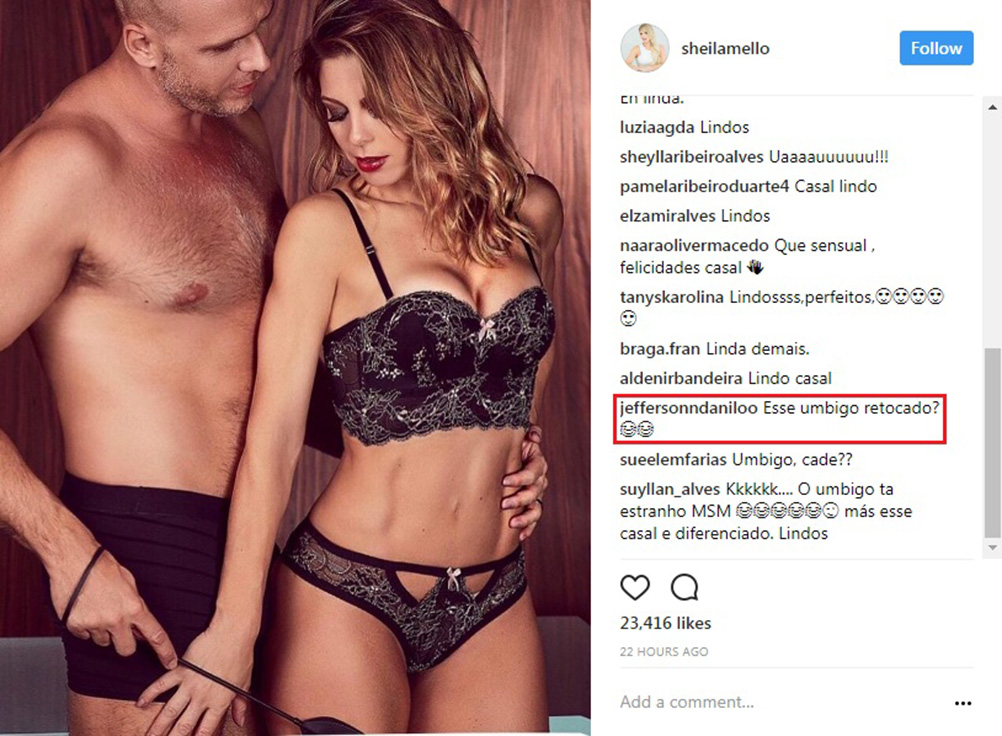Open sueelemfarias commenter profile
Viewport: 1002px width, 736px height.
coord(673,459)
